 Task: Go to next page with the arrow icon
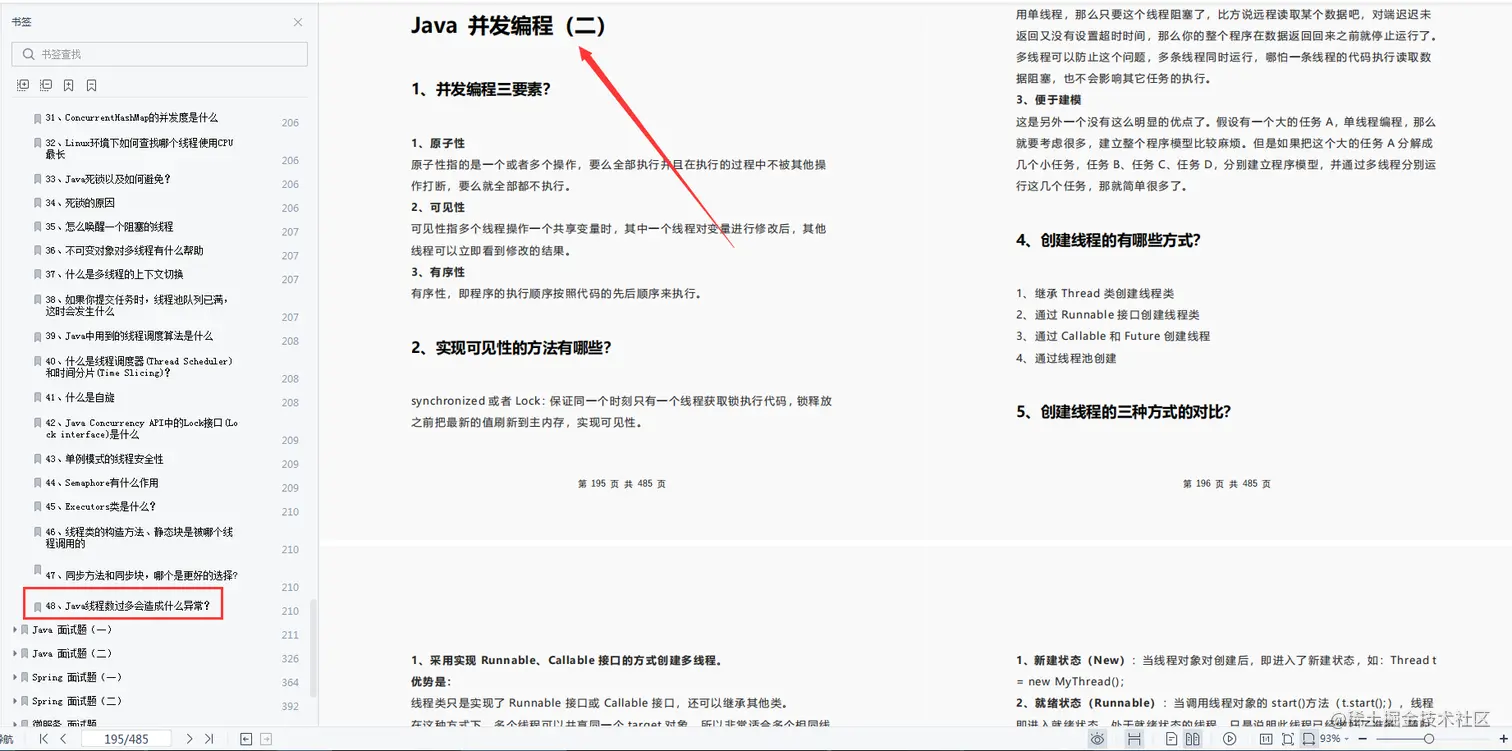point(190,738)
